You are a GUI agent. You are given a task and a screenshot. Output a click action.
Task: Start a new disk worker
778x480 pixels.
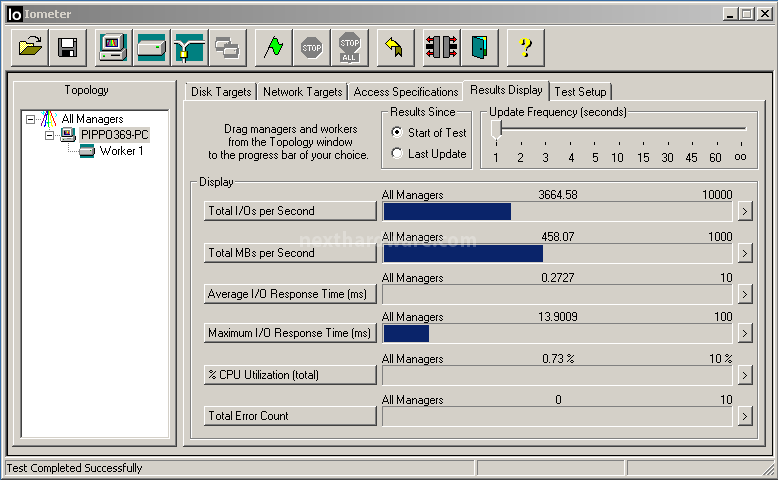pos(151,48)
